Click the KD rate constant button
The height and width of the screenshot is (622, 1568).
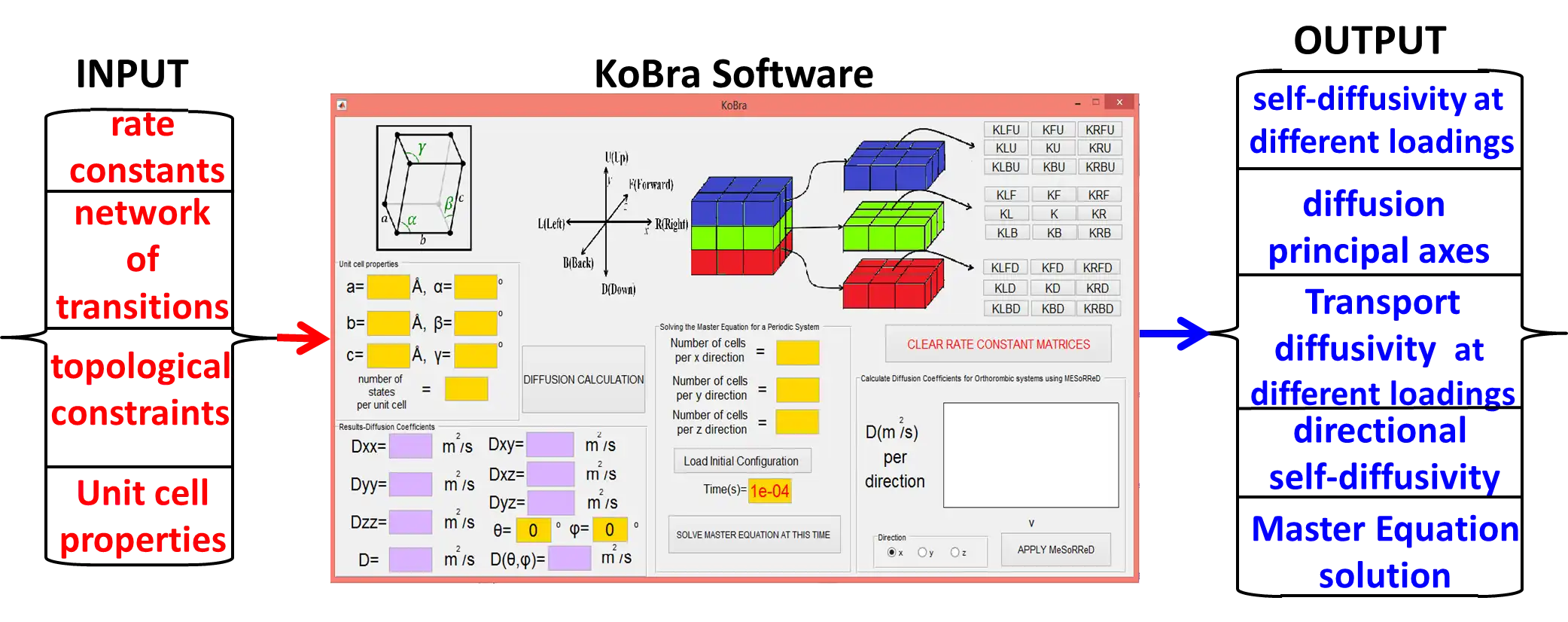(1052, 288)
